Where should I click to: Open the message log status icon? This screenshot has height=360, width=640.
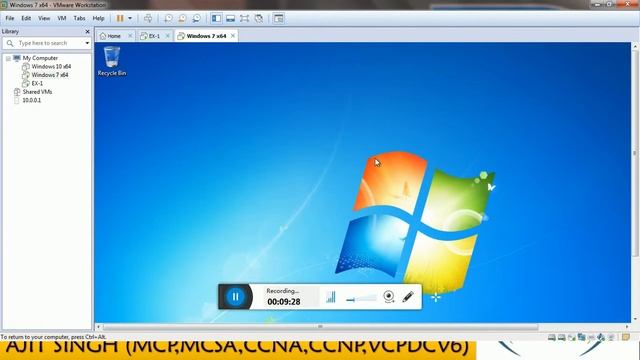626,337
